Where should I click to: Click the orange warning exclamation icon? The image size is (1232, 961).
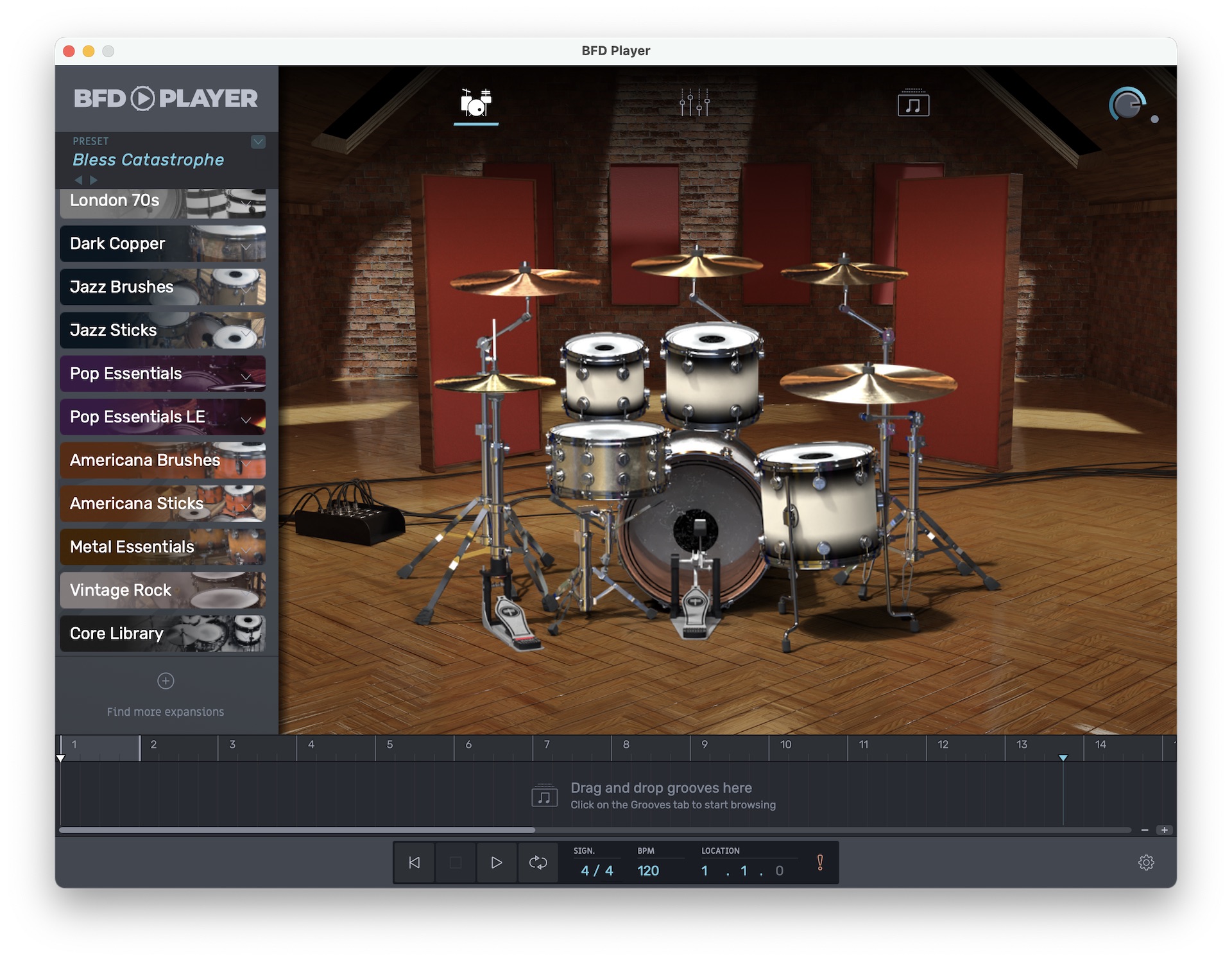(x=819, y=863)
